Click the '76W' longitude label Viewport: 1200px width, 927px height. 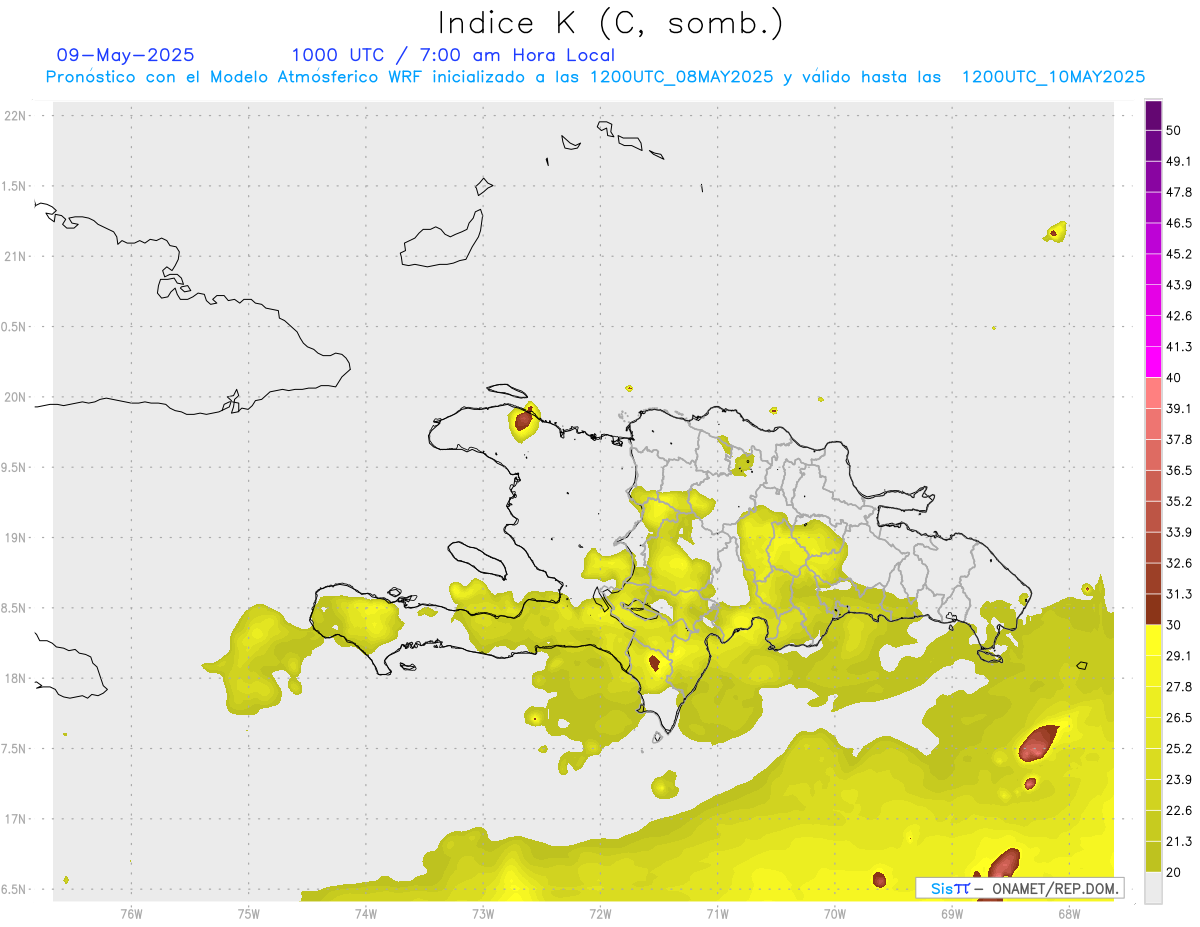(131, 913)
